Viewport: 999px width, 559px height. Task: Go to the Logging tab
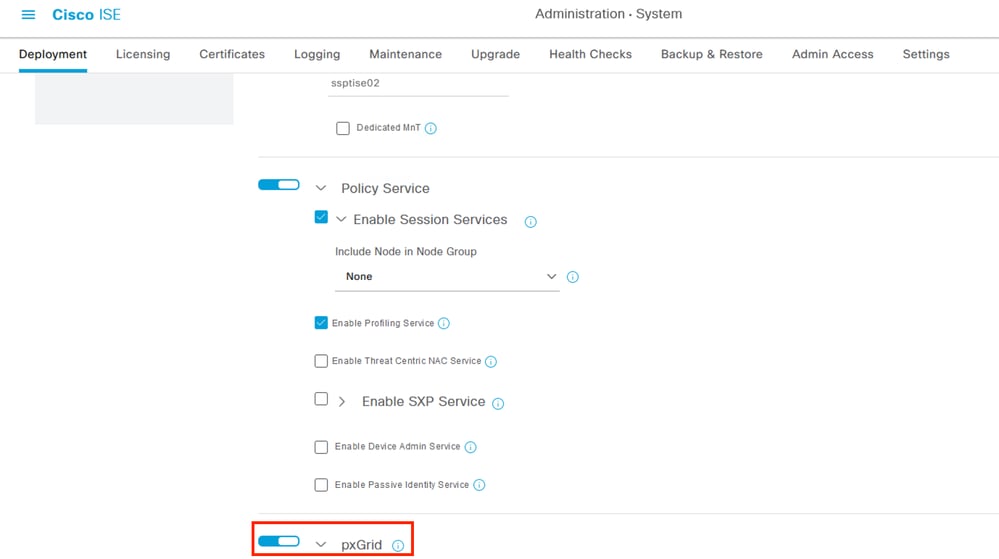pos(317,54)
